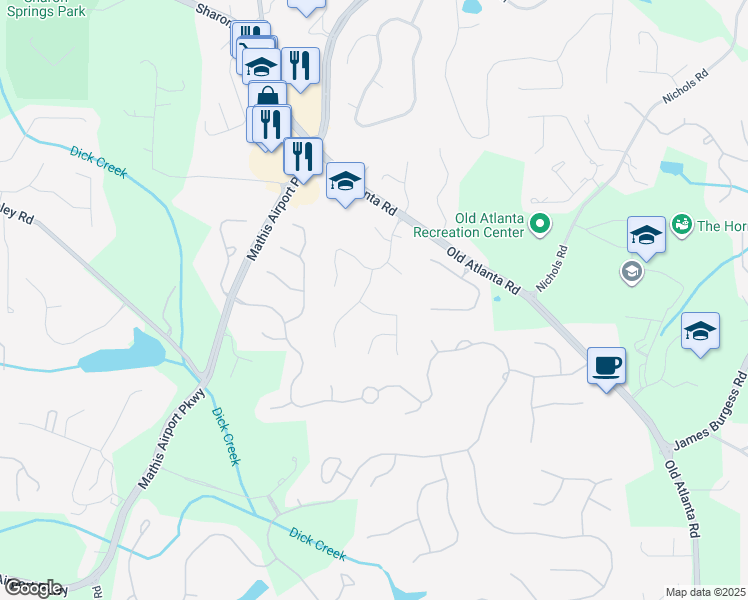
Task: Open the school marker left of The Hor… pin
Action: click(646, 235)
